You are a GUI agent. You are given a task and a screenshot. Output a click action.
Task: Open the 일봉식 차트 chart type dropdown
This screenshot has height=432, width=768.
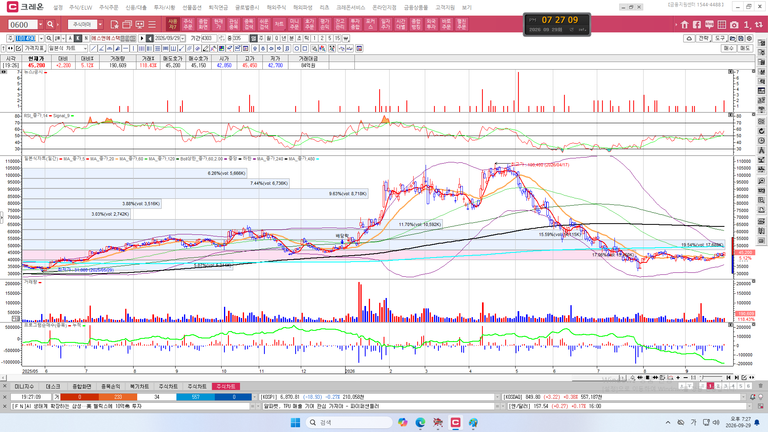click(67, 48)
